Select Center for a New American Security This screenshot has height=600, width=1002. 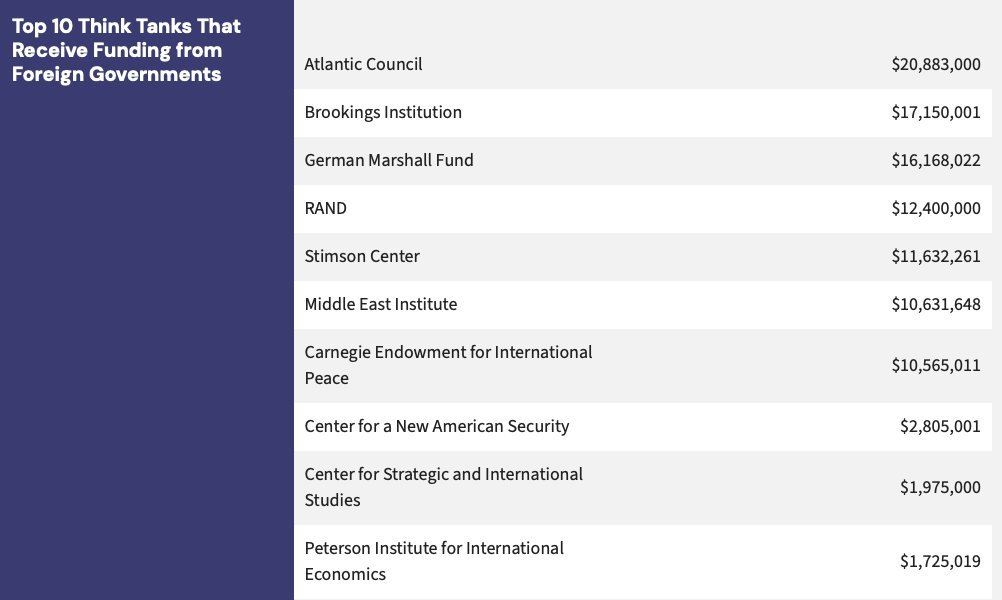pos(437,426)
